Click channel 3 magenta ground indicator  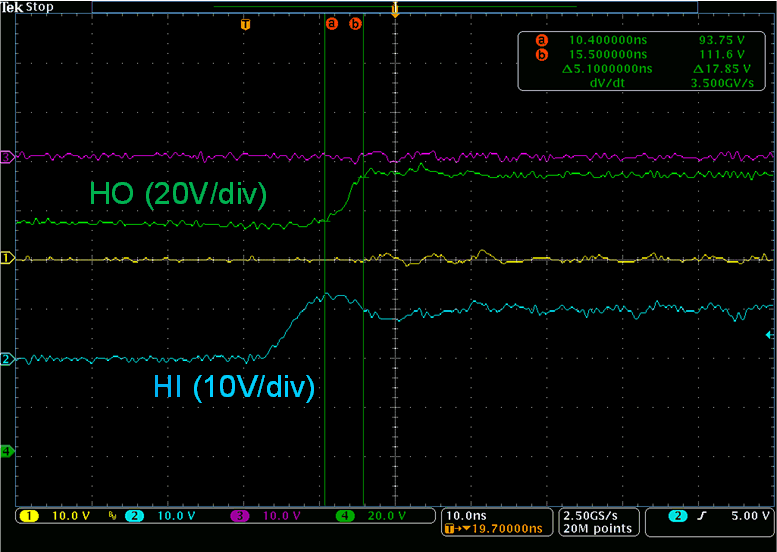(6, 158)
